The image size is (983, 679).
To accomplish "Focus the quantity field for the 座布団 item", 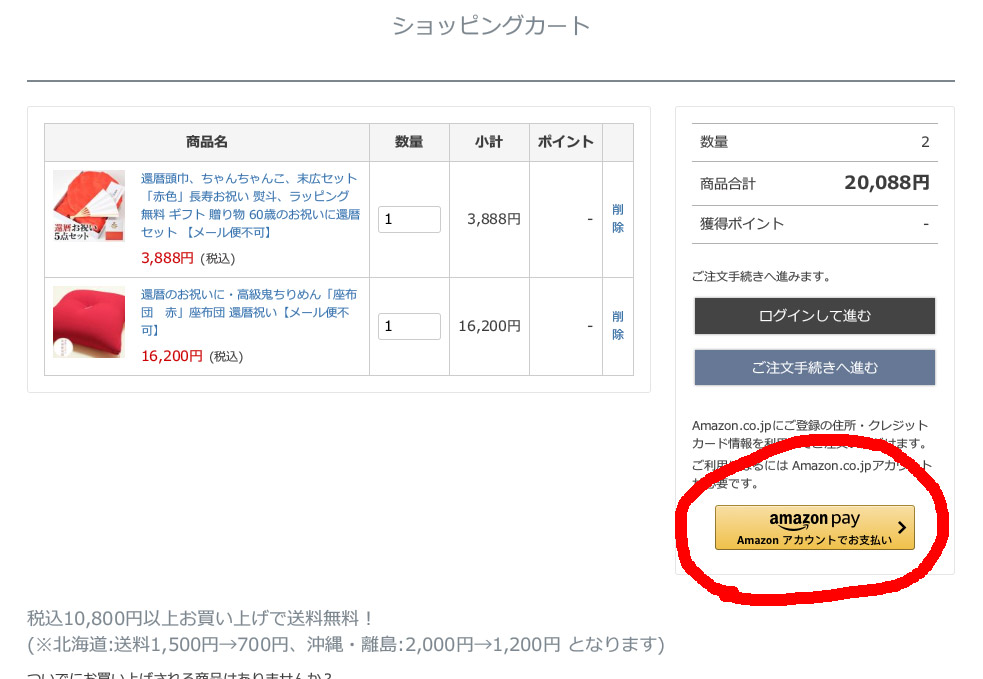I will coord(409,326).
